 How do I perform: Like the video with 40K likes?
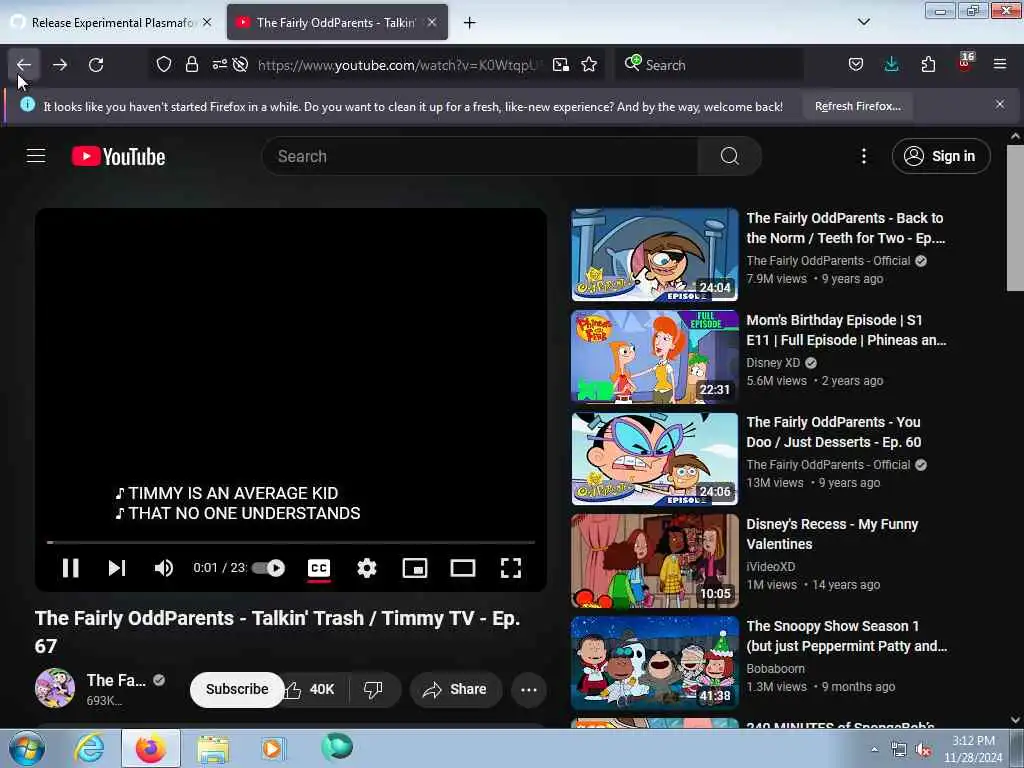[312, 690]
